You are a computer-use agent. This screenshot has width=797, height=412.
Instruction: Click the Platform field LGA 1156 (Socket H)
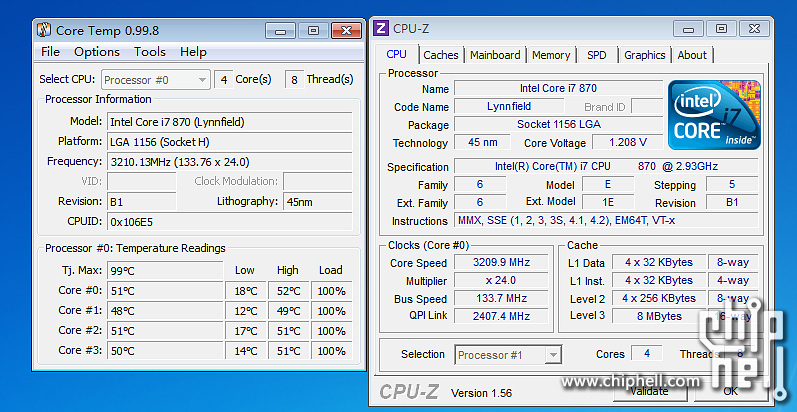point(229,142)
